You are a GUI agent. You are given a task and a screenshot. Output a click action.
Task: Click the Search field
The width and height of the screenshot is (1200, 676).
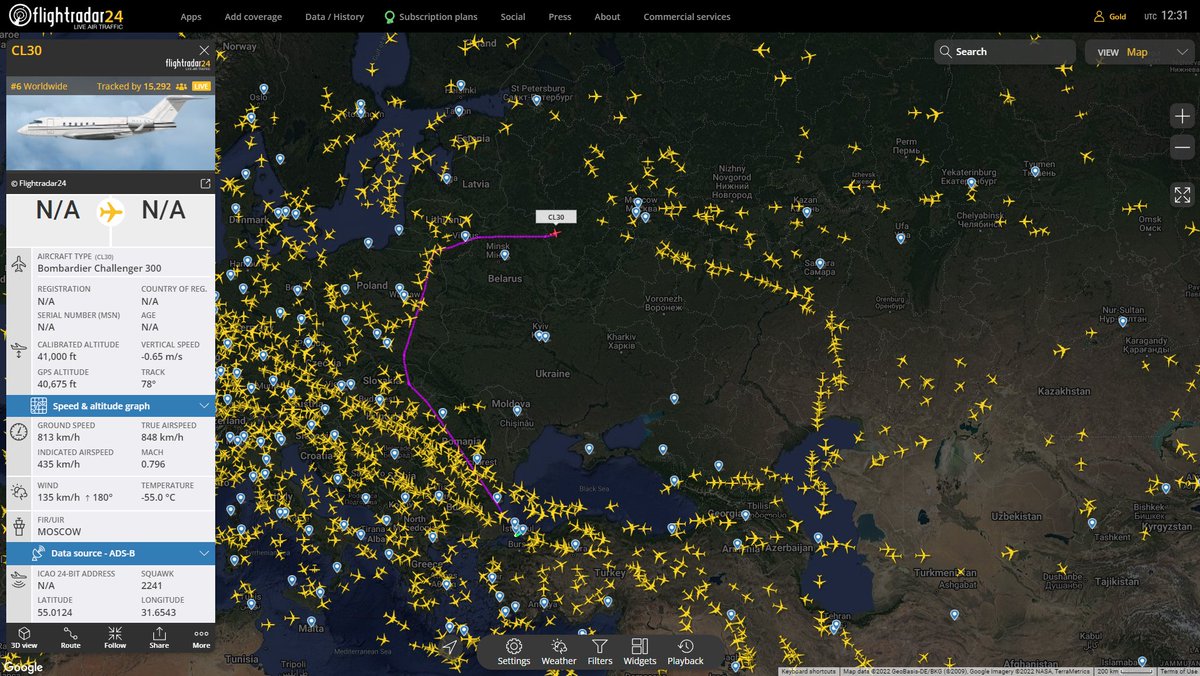[x=1005, y=52]
